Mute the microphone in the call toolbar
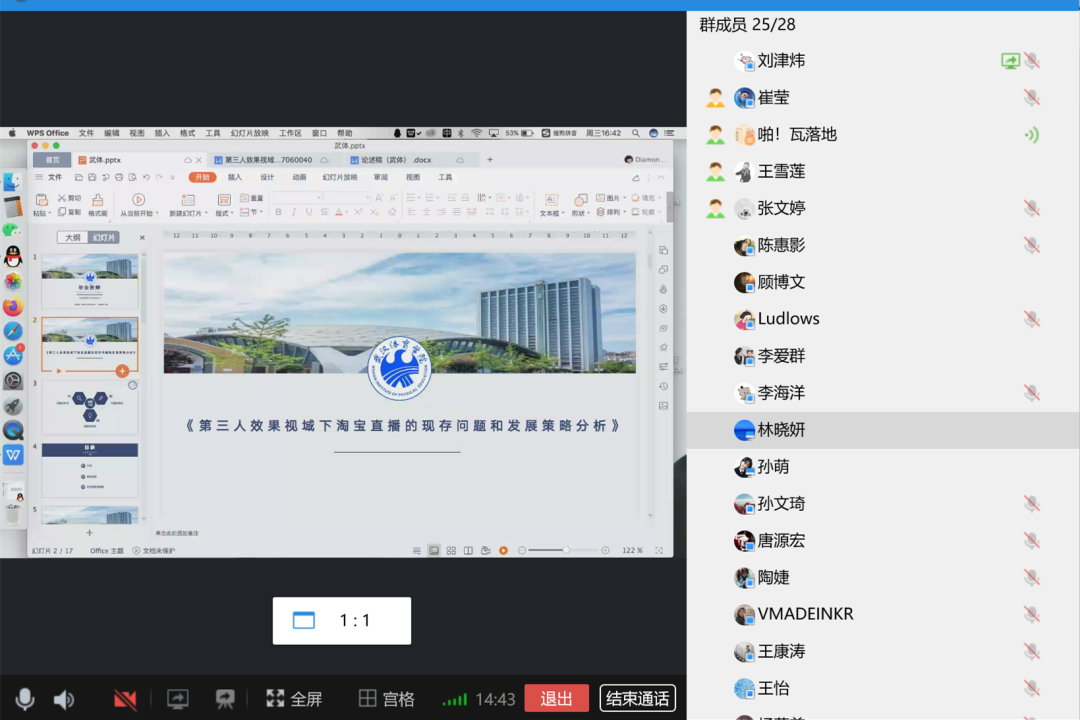The width and height of the screenshot is (1080, 720). click(25, 699)
